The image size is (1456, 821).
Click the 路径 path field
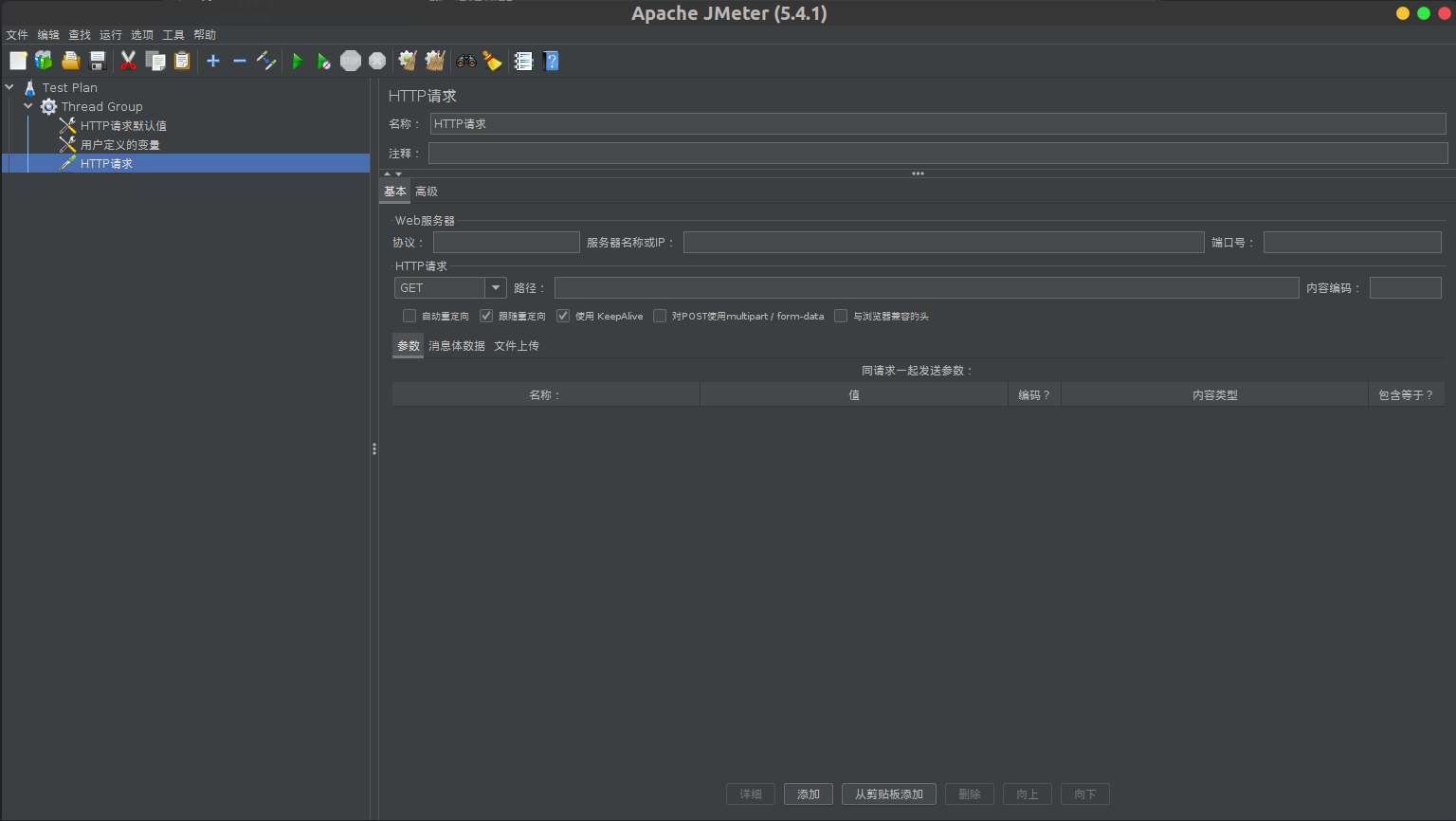(x=926, y=288)
